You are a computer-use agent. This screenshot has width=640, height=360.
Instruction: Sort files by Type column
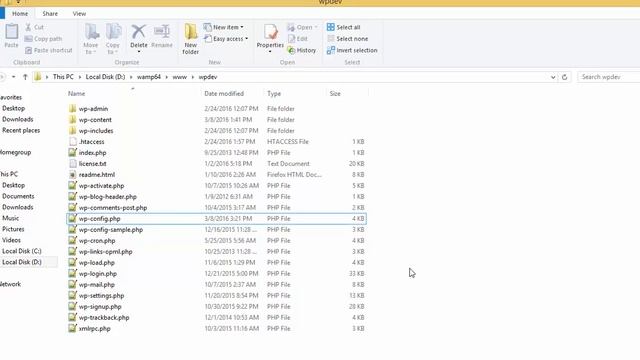click(x=274, y=93)
